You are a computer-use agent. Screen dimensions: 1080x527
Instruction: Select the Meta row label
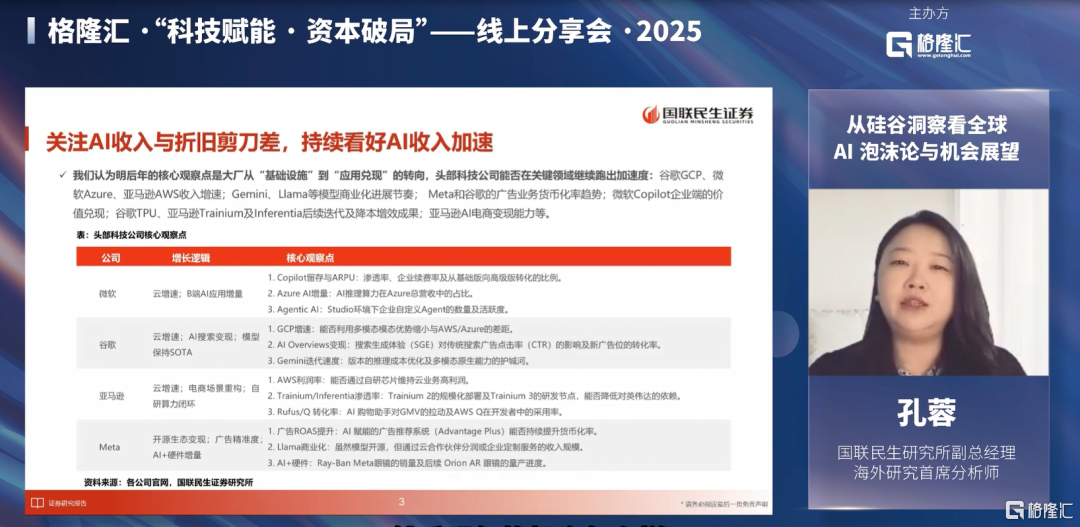pos(109,447)
